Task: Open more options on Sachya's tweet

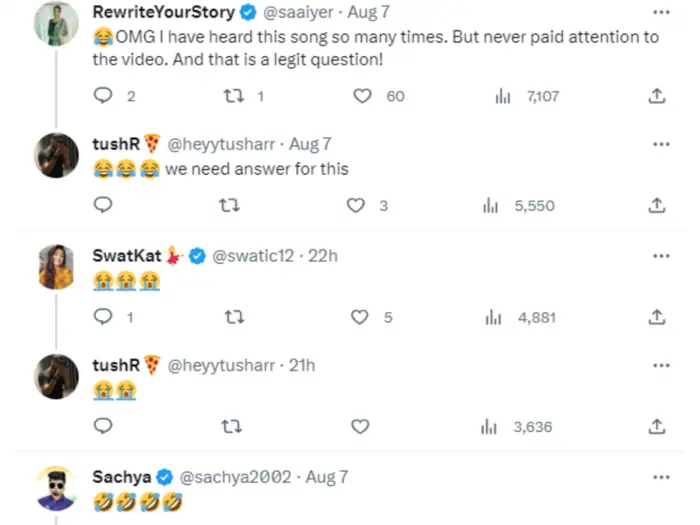Action: tap(661, 476)
